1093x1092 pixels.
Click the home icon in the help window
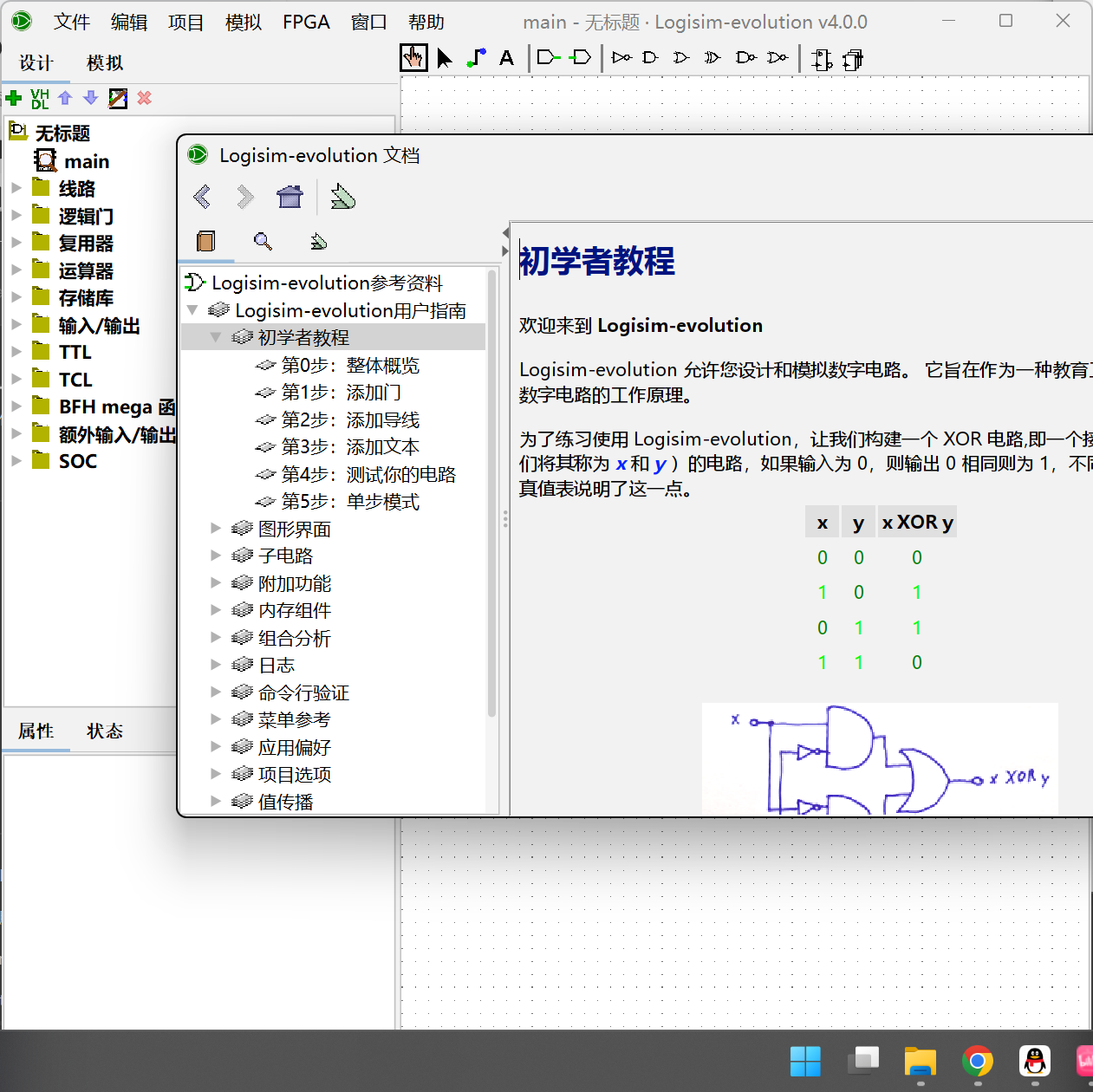click(290, 197)
